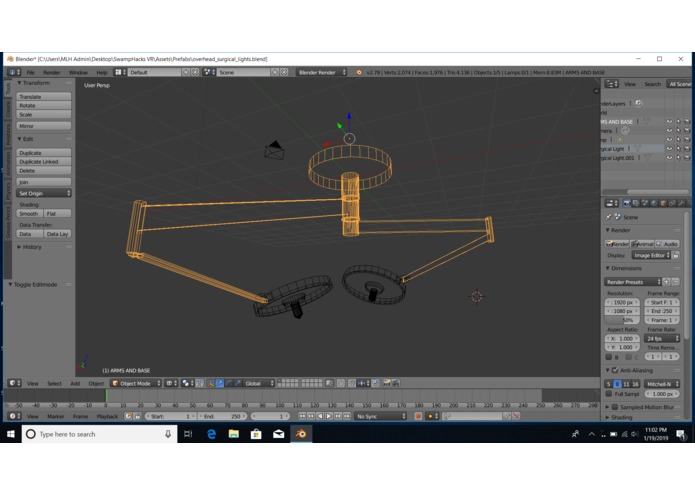This screenshot has height=494, width=695.
Task: Click the Translate button
Action: point(43,96)
